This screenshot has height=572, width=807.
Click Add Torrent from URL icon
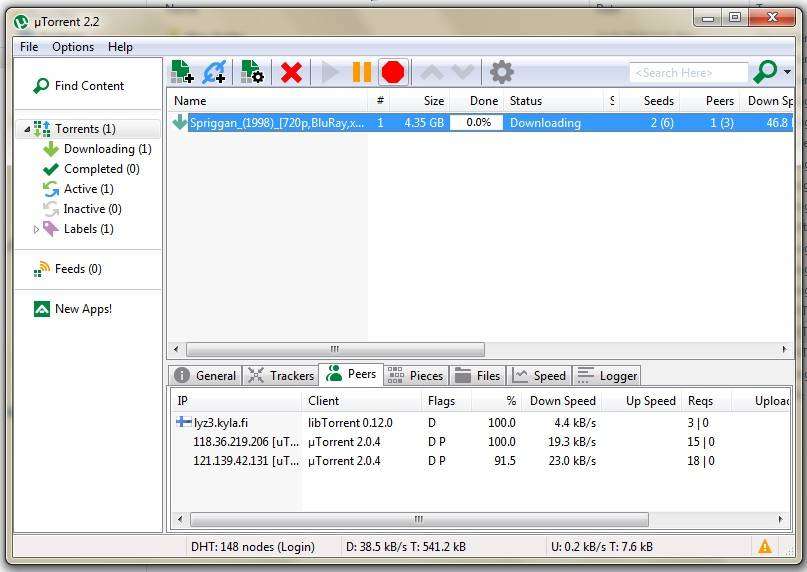coord(215,72)
